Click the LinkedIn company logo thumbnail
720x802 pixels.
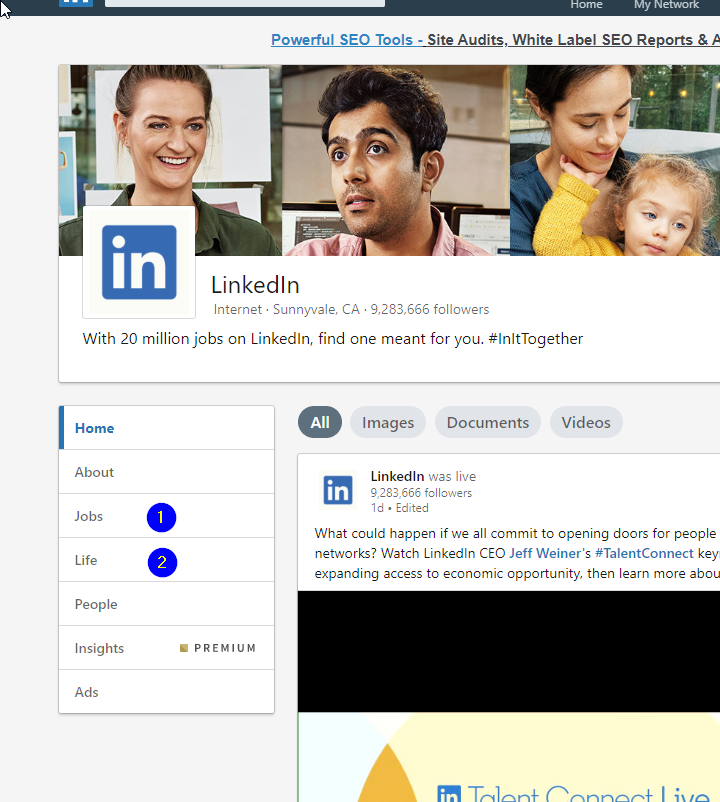click(x=139, y=262)
